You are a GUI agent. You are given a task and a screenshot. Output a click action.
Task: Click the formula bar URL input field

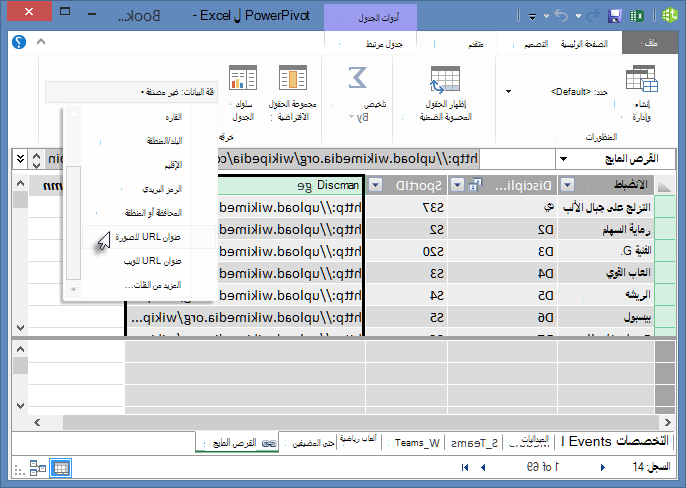348,159
